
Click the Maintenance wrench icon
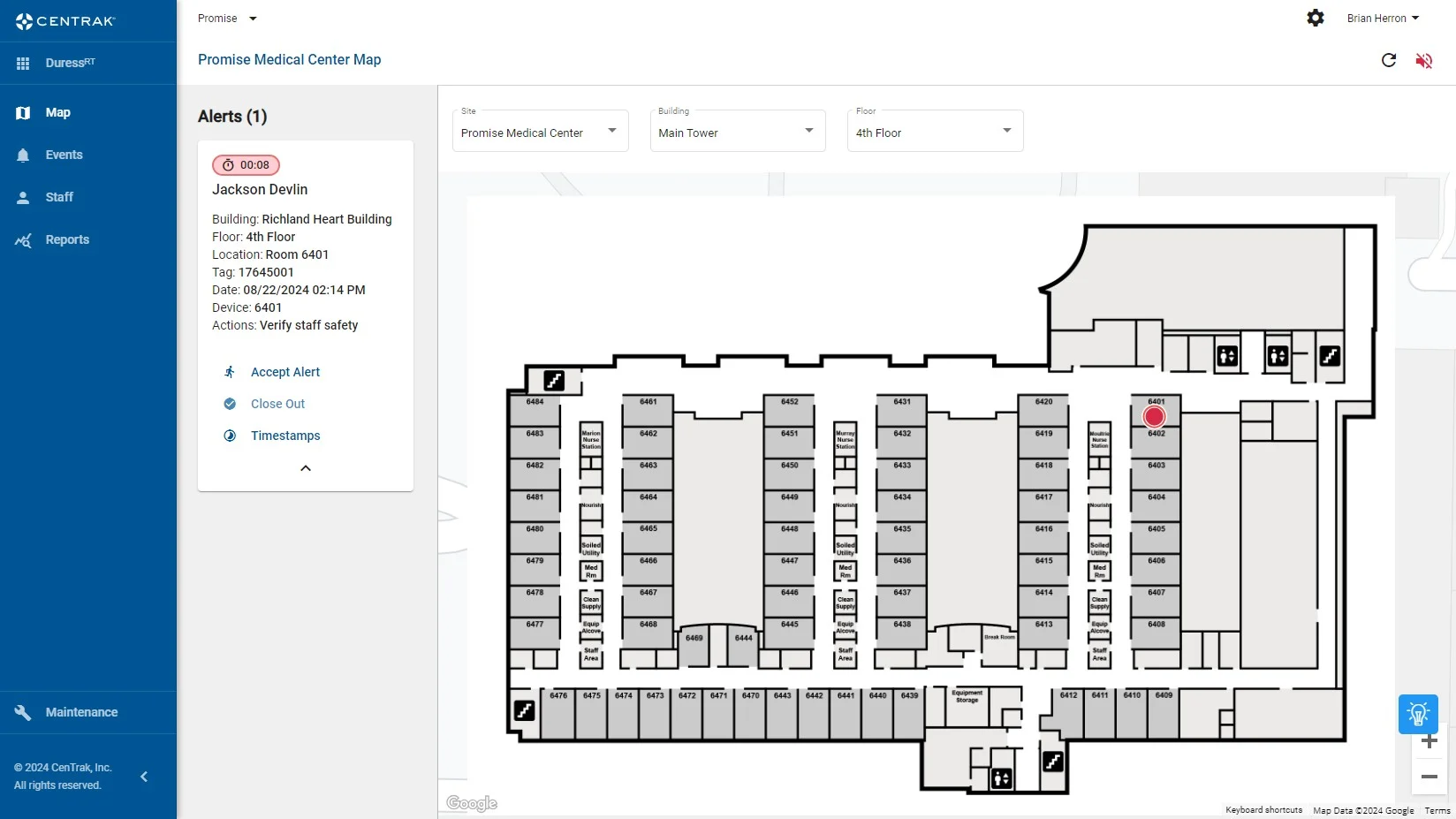[x=23, y=712]
